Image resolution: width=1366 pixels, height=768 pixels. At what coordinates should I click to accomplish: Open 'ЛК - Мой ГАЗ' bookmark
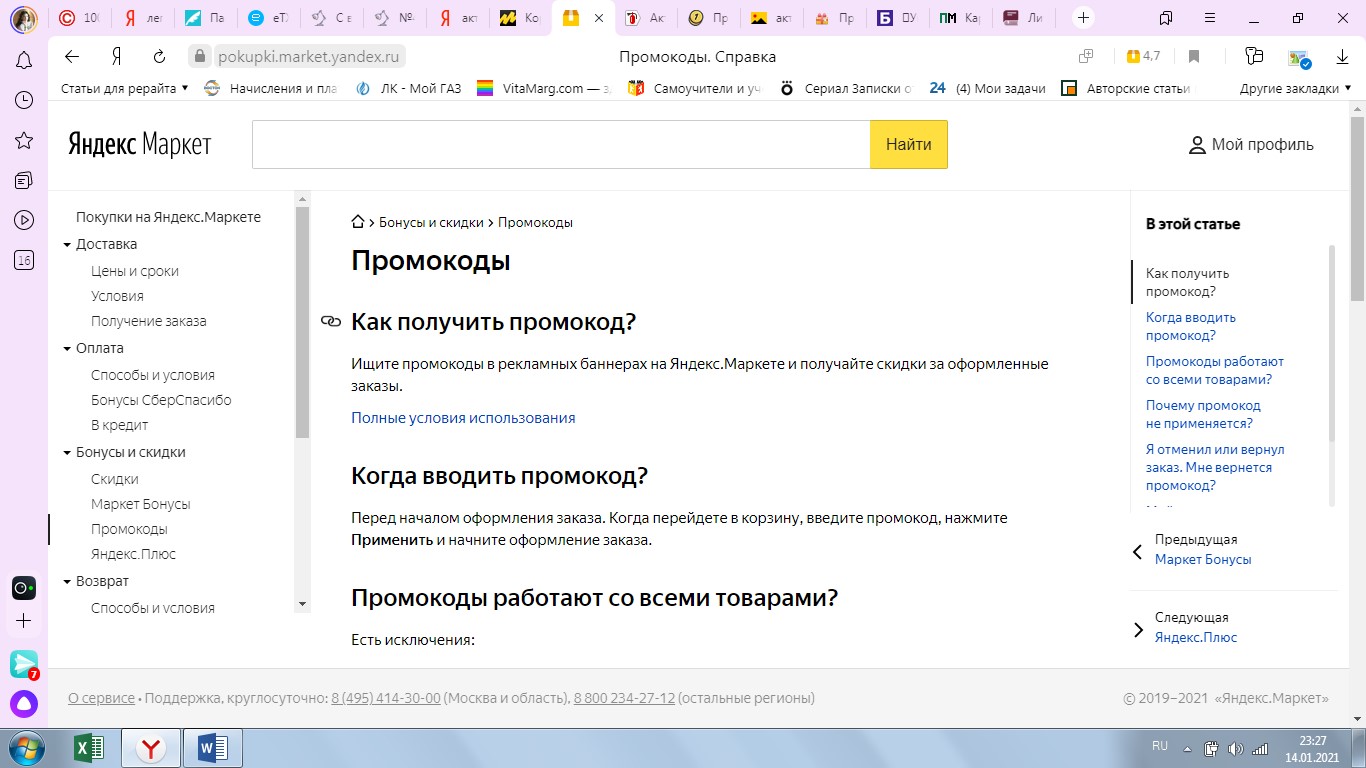coord(409,88)
